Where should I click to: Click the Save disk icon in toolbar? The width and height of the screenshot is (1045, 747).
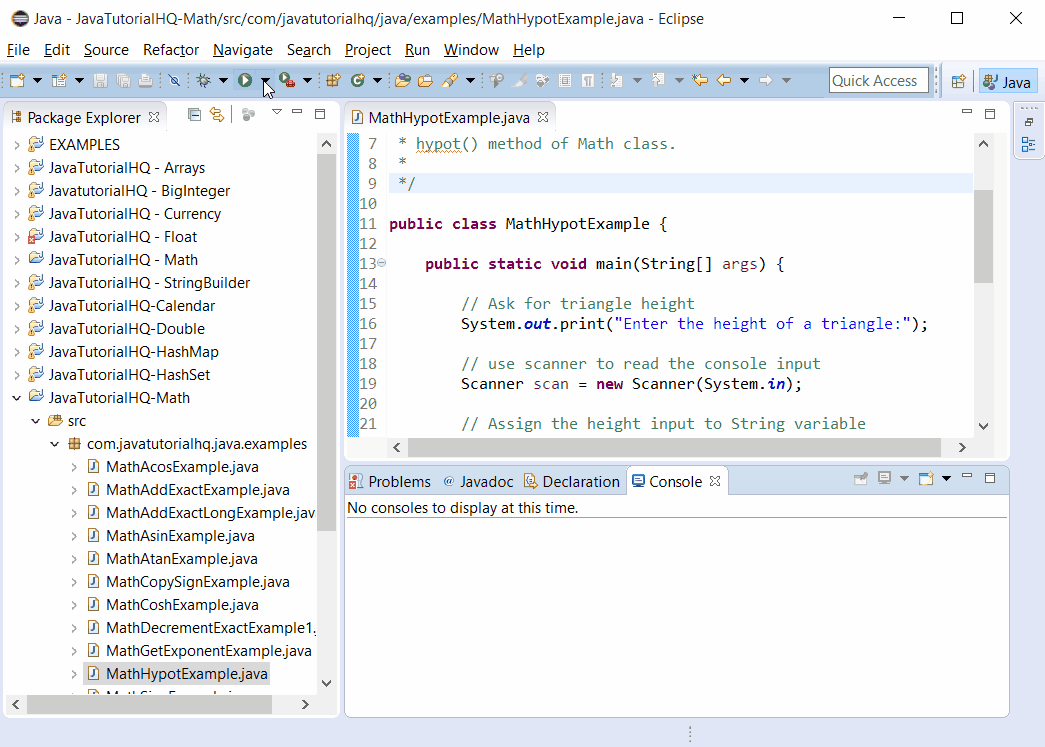pyautogui.click(x=101, y=81)
